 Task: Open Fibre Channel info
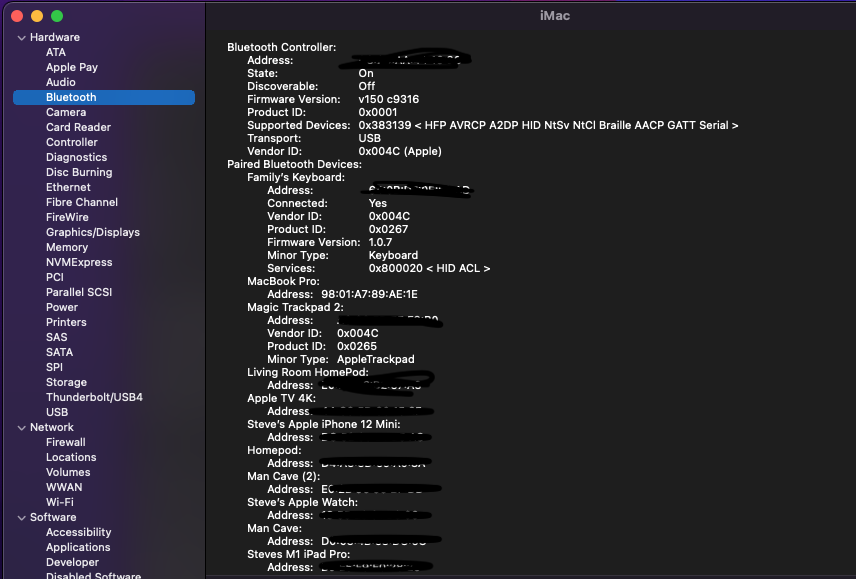(82, 202)
